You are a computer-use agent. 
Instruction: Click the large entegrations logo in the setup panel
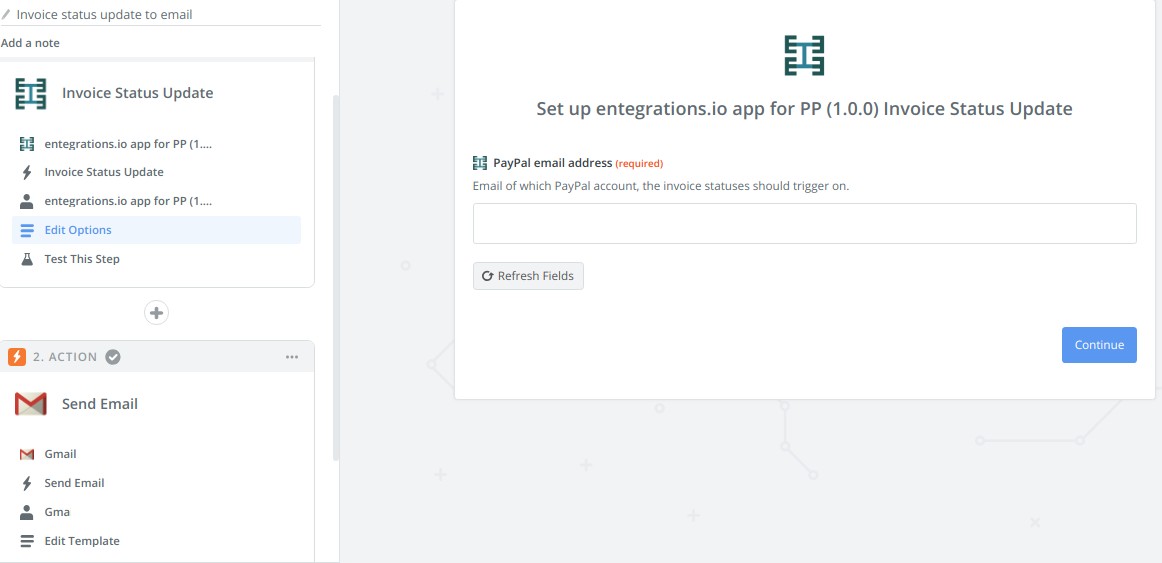tap(805, 56)
